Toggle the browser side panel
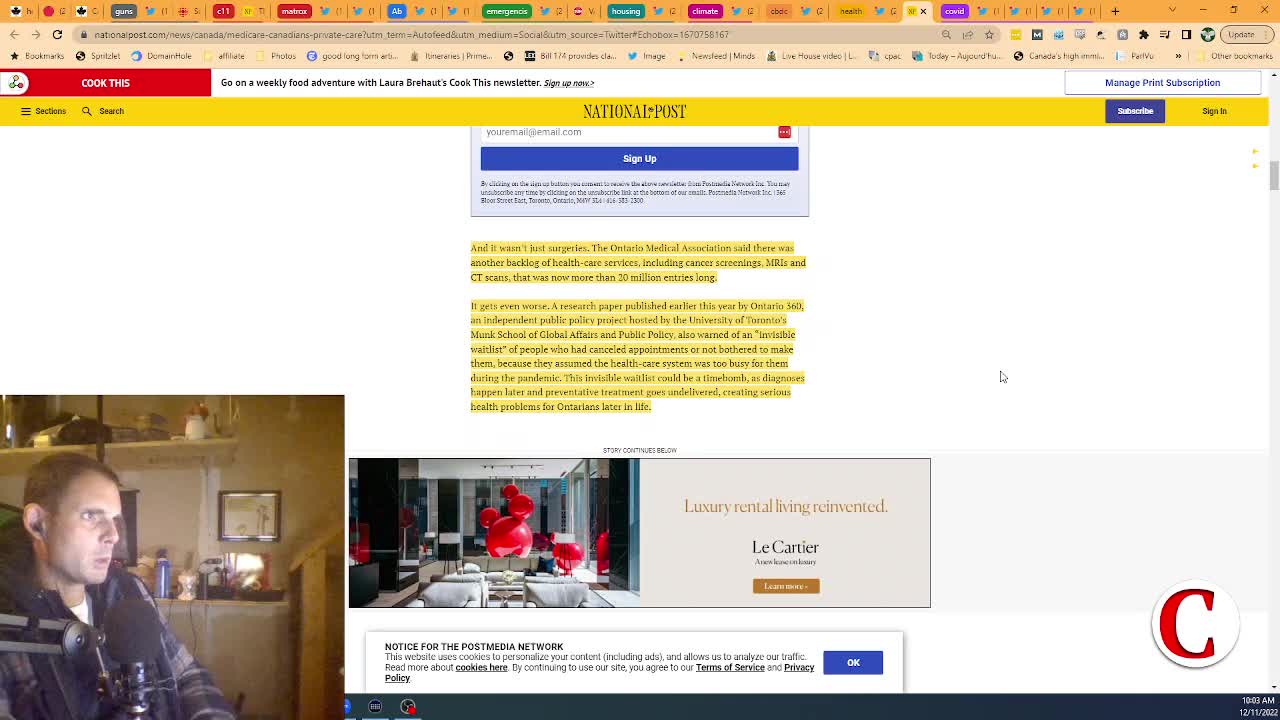 click(1186, 34)
